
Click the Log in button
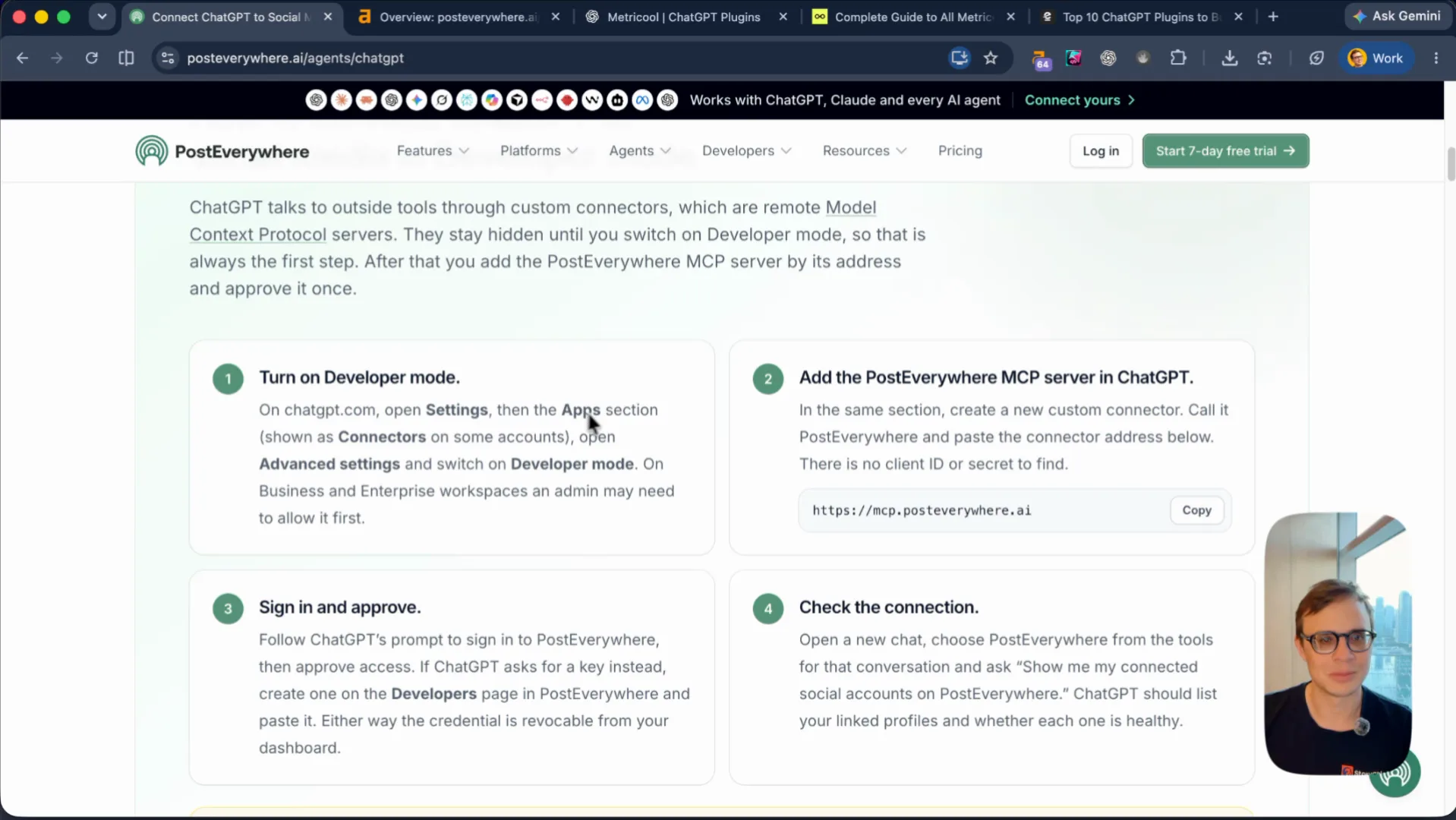(x=1100, y=151)
